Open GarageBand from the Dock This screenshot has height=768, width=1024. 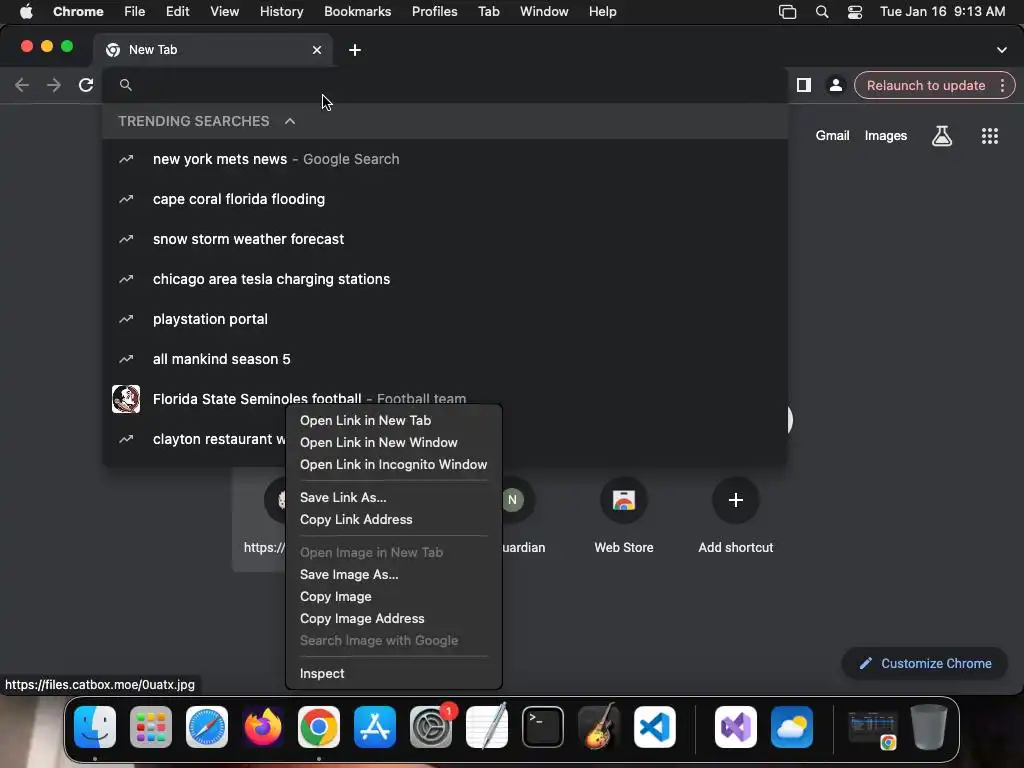click(599, 727)
